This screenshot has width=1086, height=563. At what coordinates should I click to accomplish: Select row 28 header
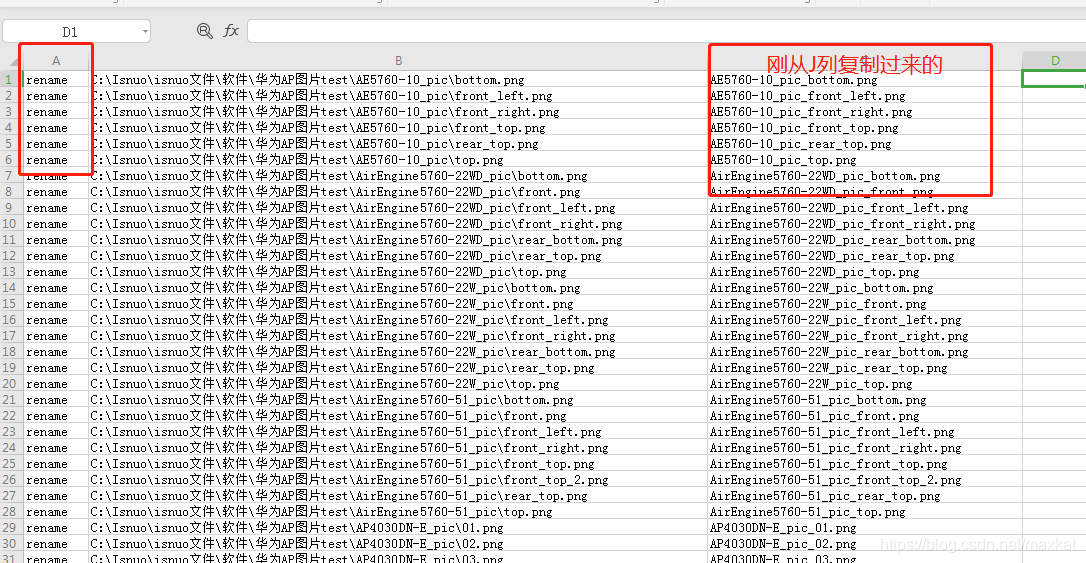pos(11,512)
